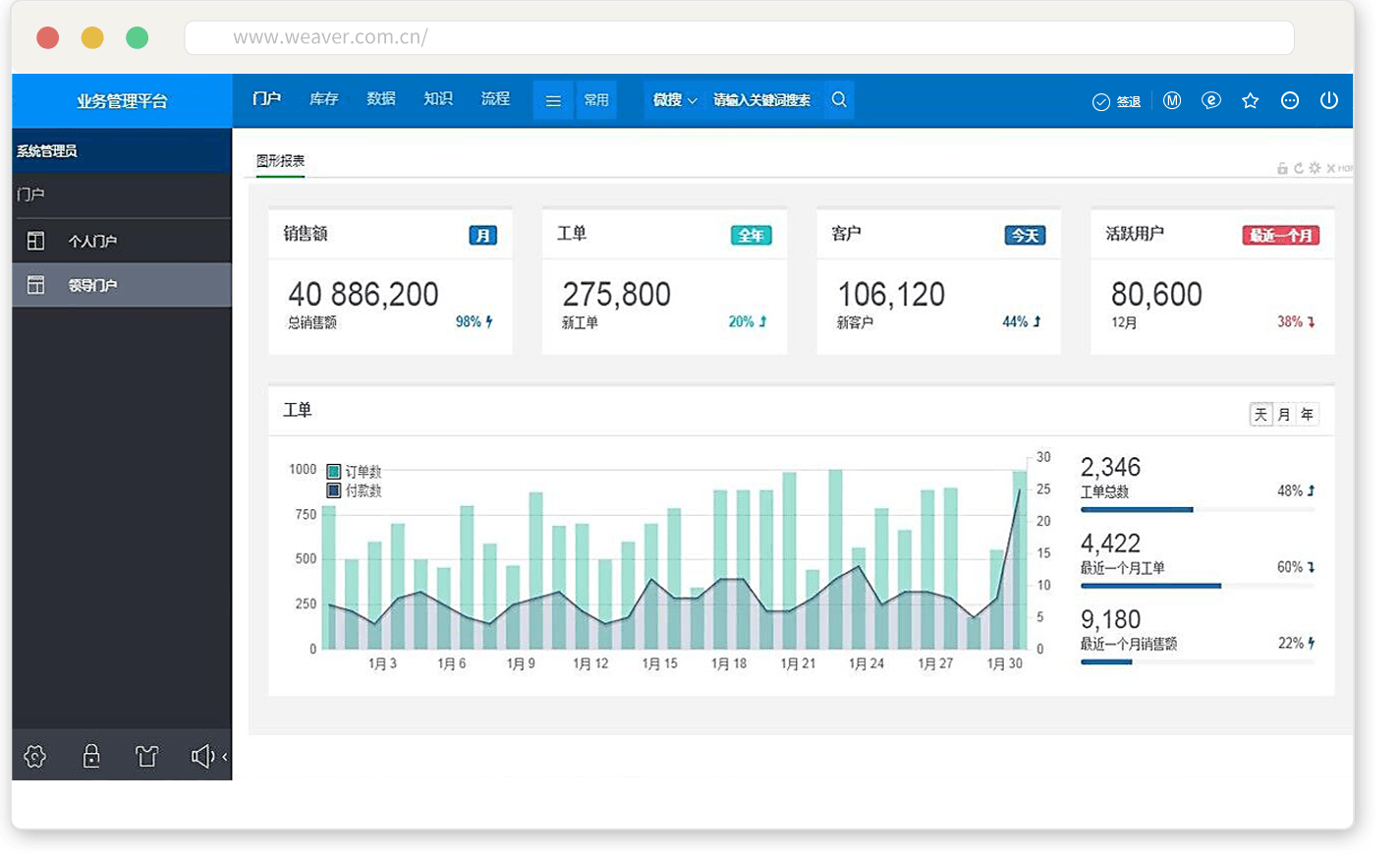Open the favorites star icon
This screenshot has width=1400, height=860.
click(1250, 100)
